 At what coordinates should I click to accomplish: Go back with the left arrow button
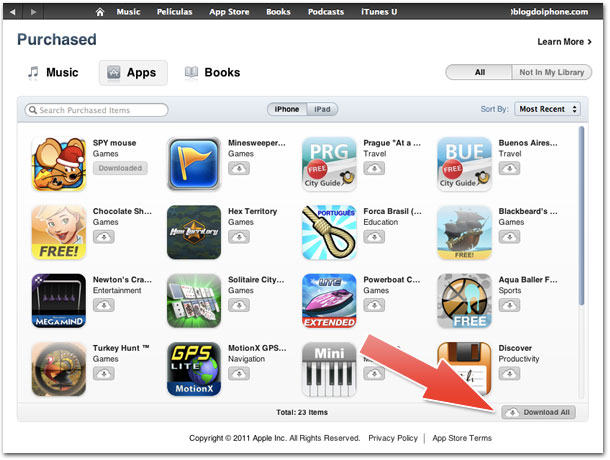click(x=12, y=12)
